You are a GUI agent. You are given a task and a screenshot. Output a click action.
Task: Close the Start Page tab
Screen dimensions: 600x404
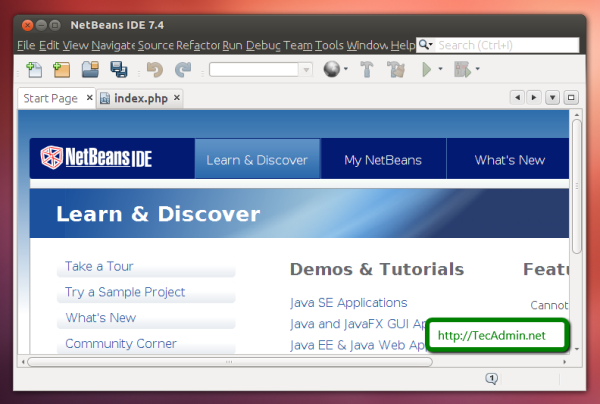(x=89, y=98)
